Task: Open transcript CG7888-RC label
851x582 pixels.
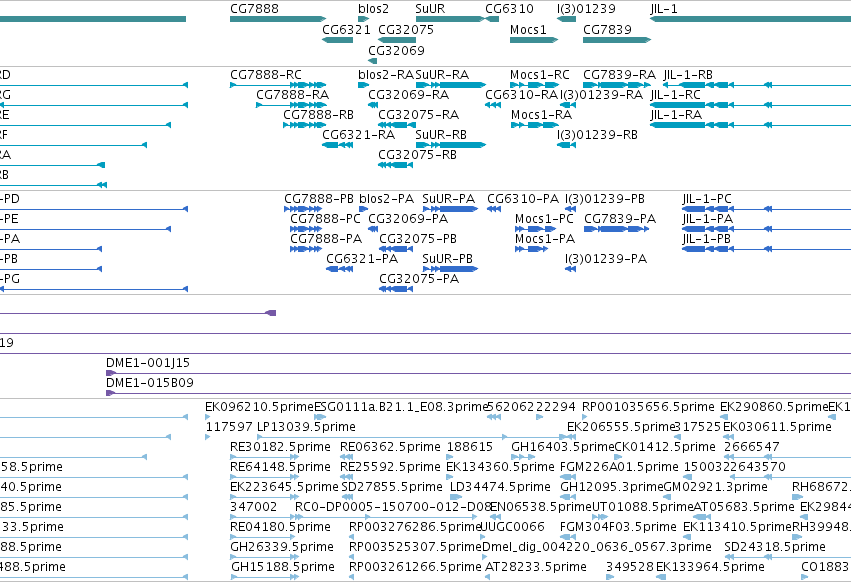Action: (266, 74)
